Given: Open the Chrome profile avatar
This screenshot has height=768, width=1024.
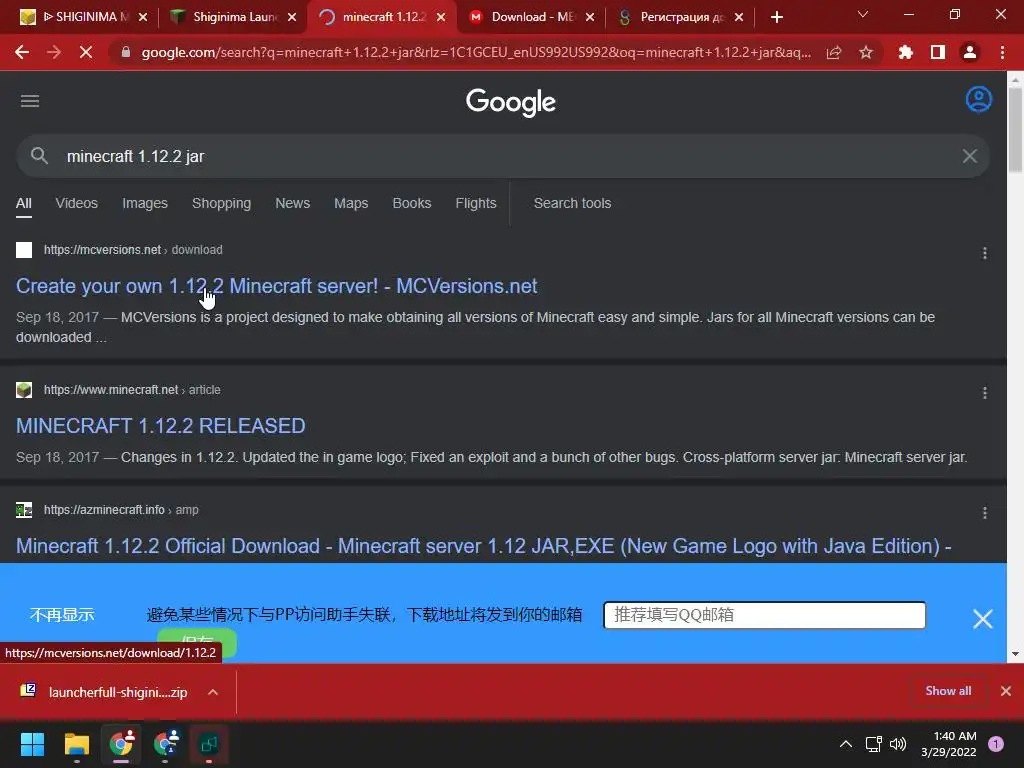Looking at the screenshot, I should 970,52.
